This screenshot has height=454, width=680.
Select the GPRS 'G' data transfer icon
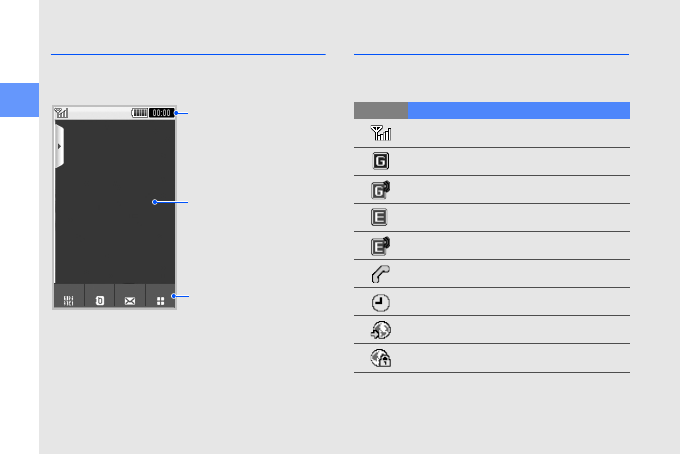pos(381,189)
